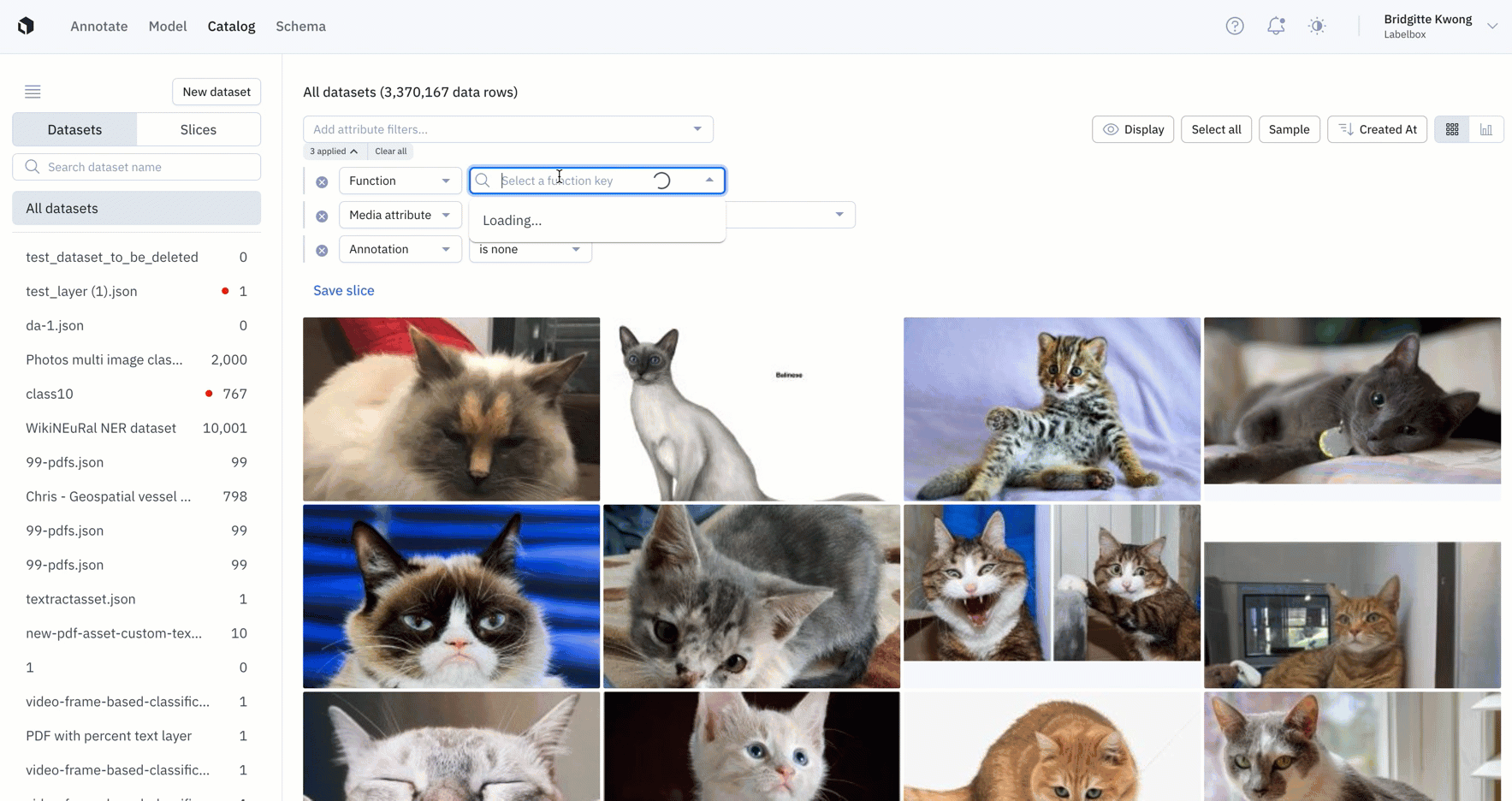Image resolution: width=1512 pixels, height=801 pixels.
Task: Open the media attribute value dropdown
Action: pos(839,215)
